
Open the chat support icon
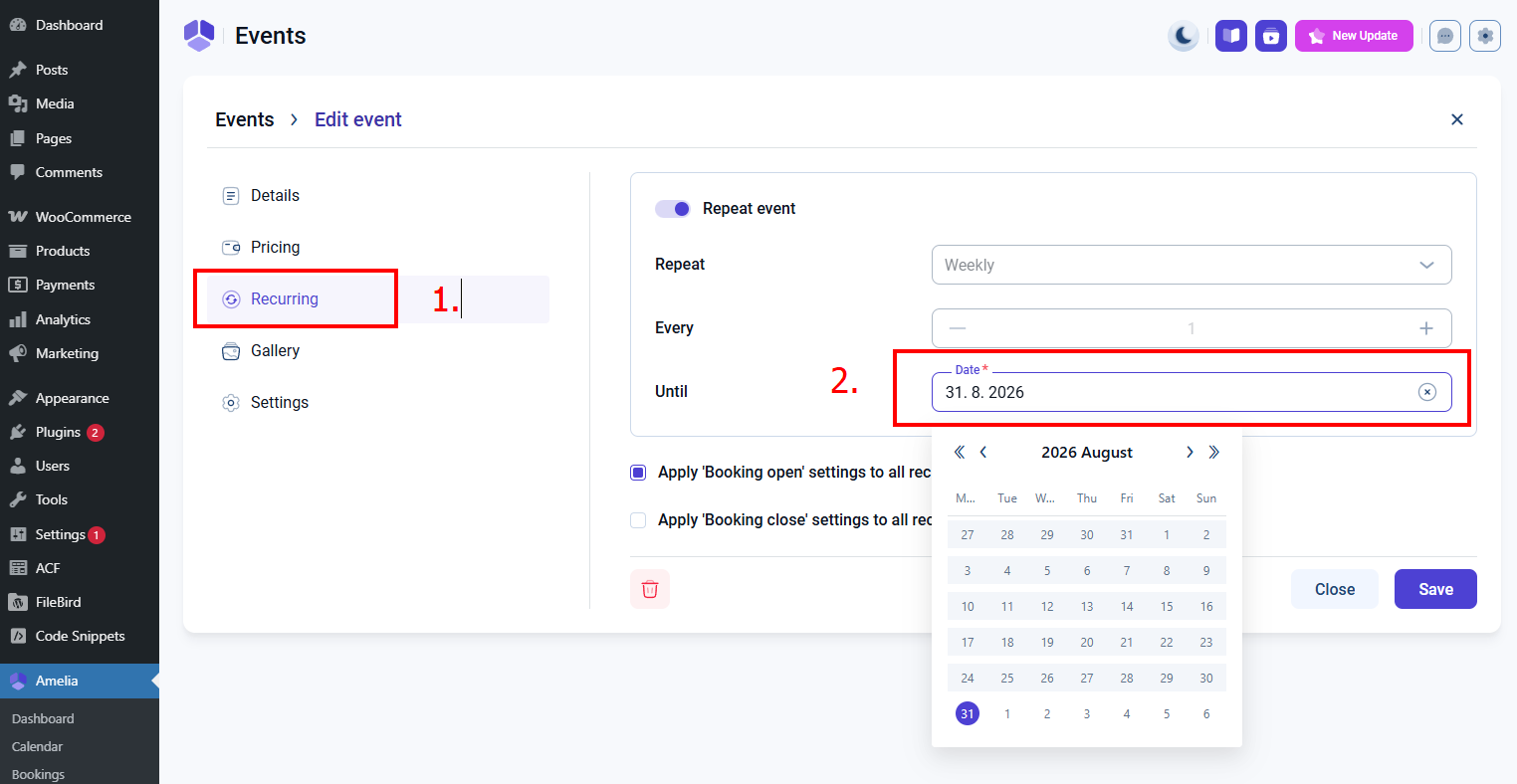[1445, 36]
